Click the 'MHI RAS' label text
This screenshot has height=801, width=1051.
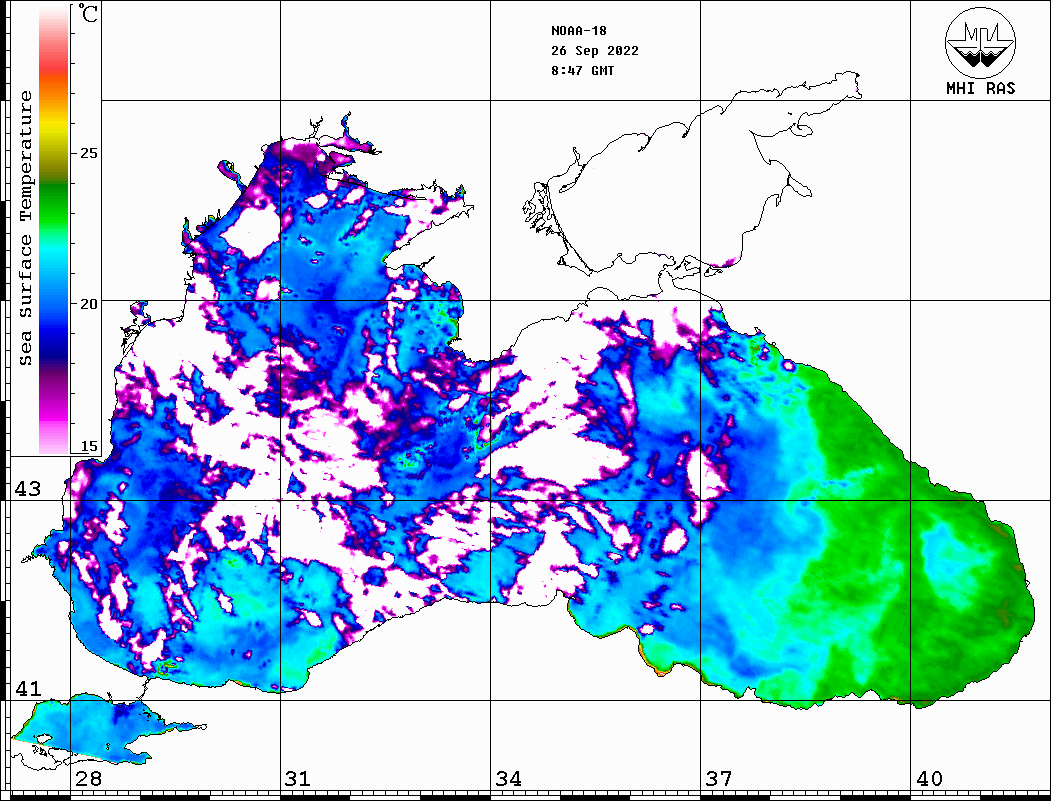(981, 88)
